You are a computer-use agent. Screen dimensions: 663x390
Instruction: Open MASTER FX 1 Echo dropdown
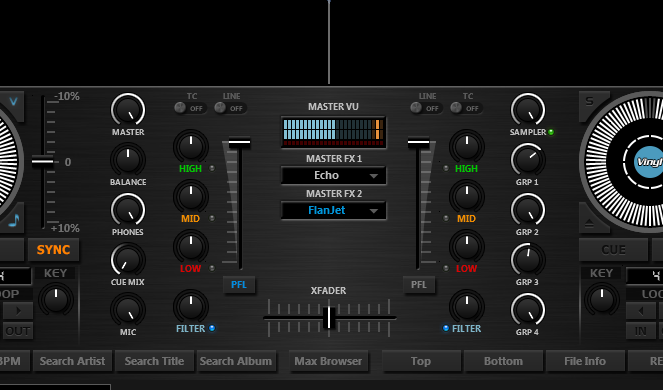tap(334, 175)
